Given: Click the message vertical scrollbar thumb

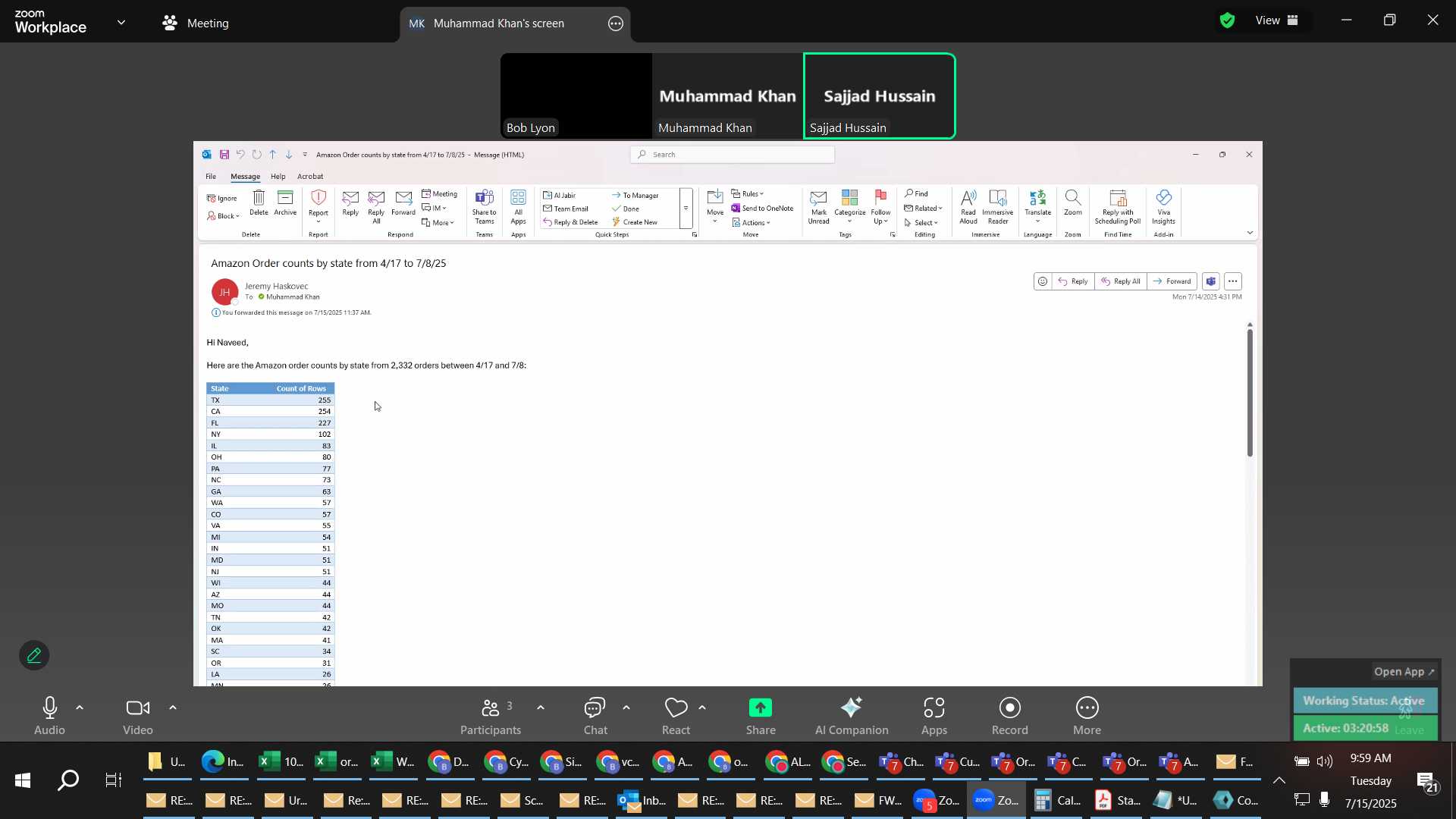Looking at the screenshot, I should point(1250,393).
